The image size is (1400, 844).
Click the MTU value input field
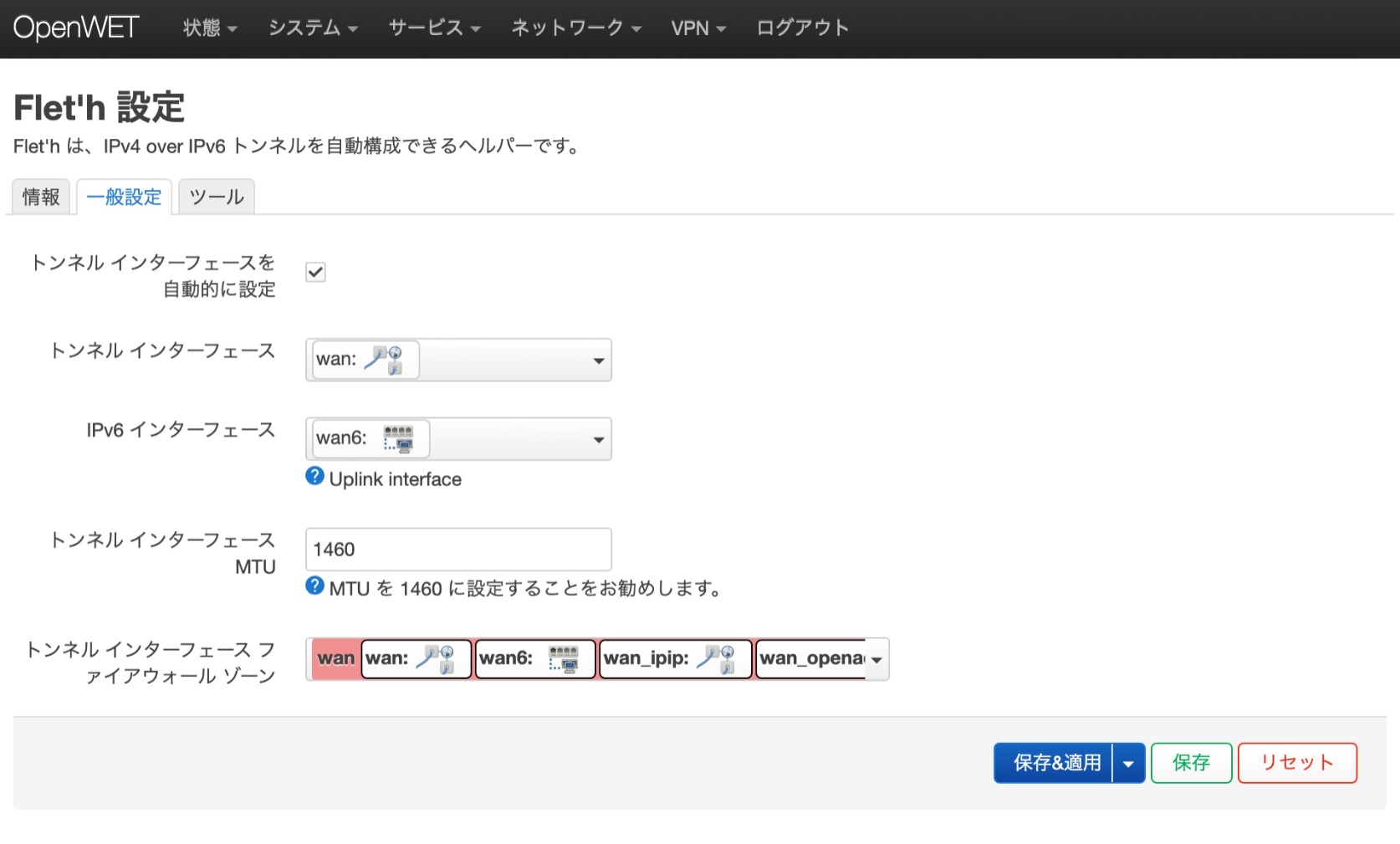(458, 549)
